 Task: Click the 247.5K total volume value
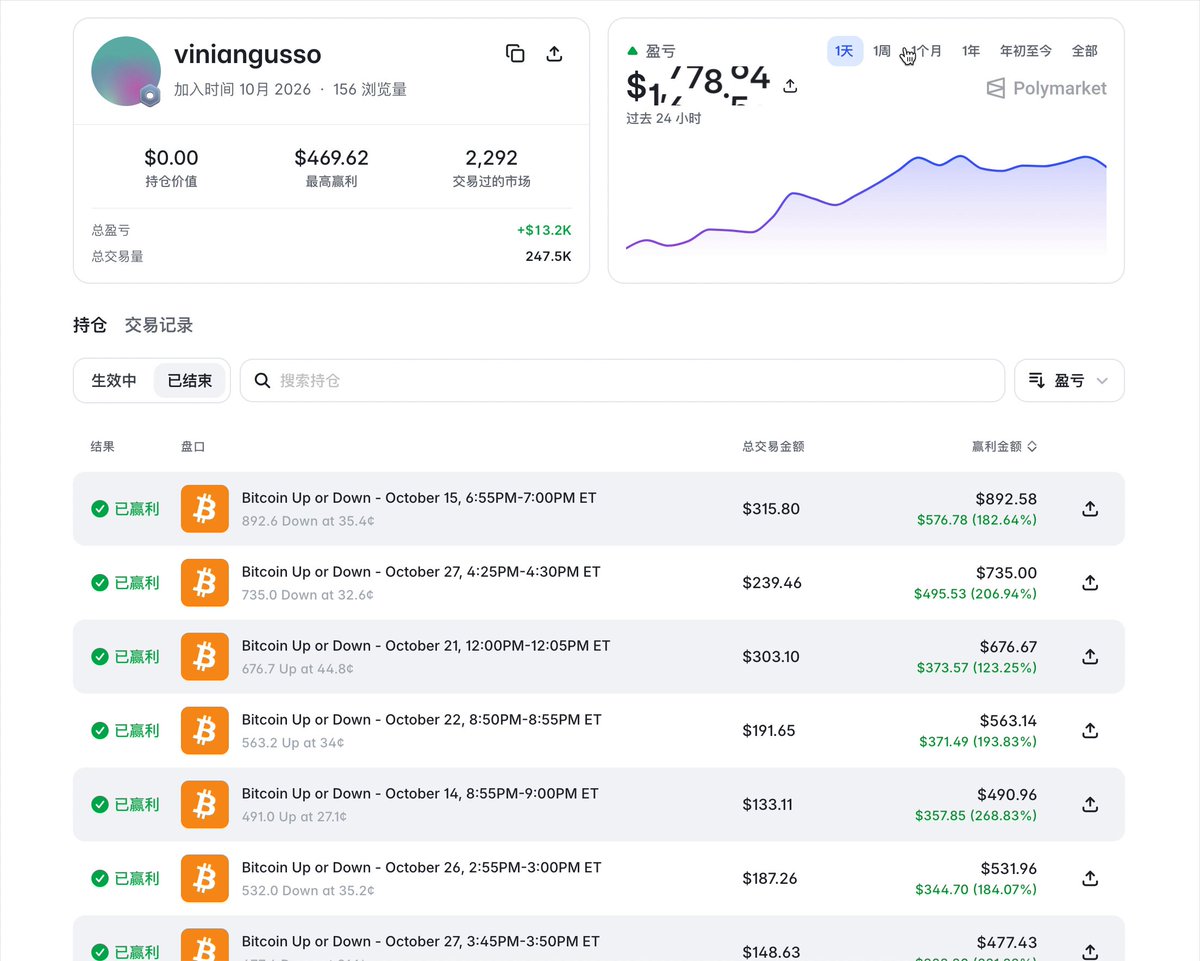click(548, 256)
